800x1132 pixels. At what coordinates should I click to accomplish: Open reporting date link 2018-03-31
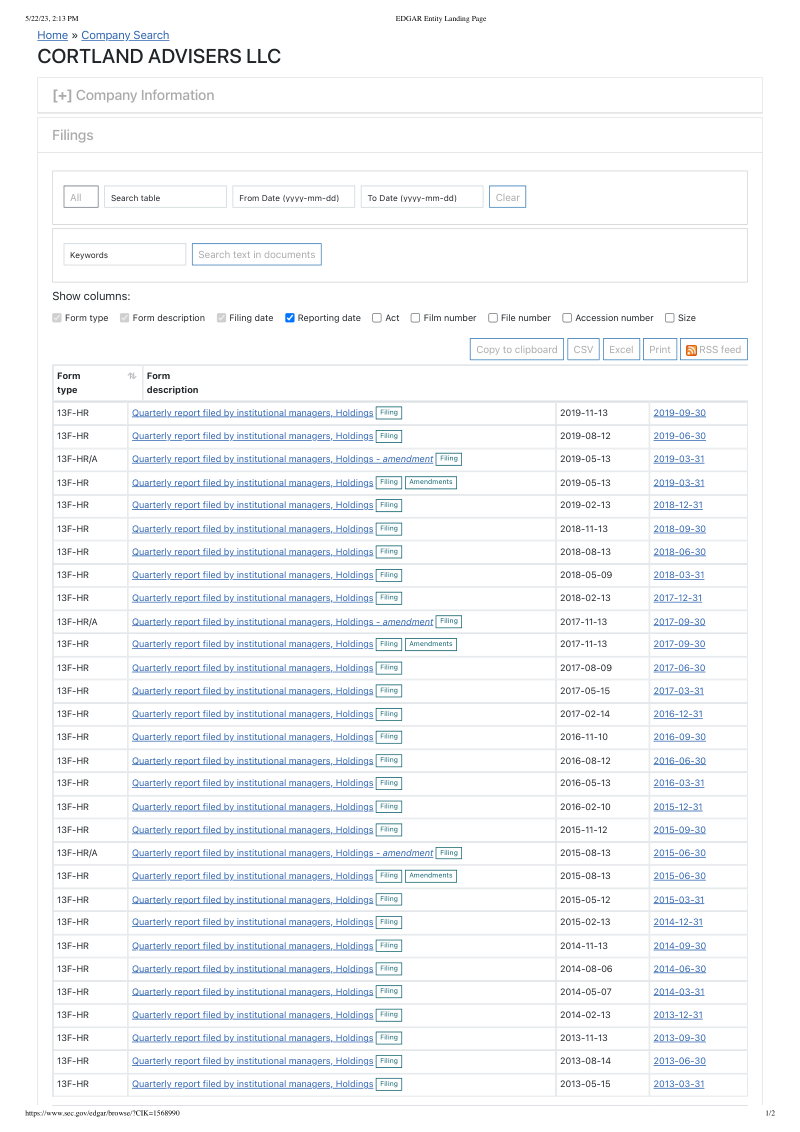click(x=679, y=575)
